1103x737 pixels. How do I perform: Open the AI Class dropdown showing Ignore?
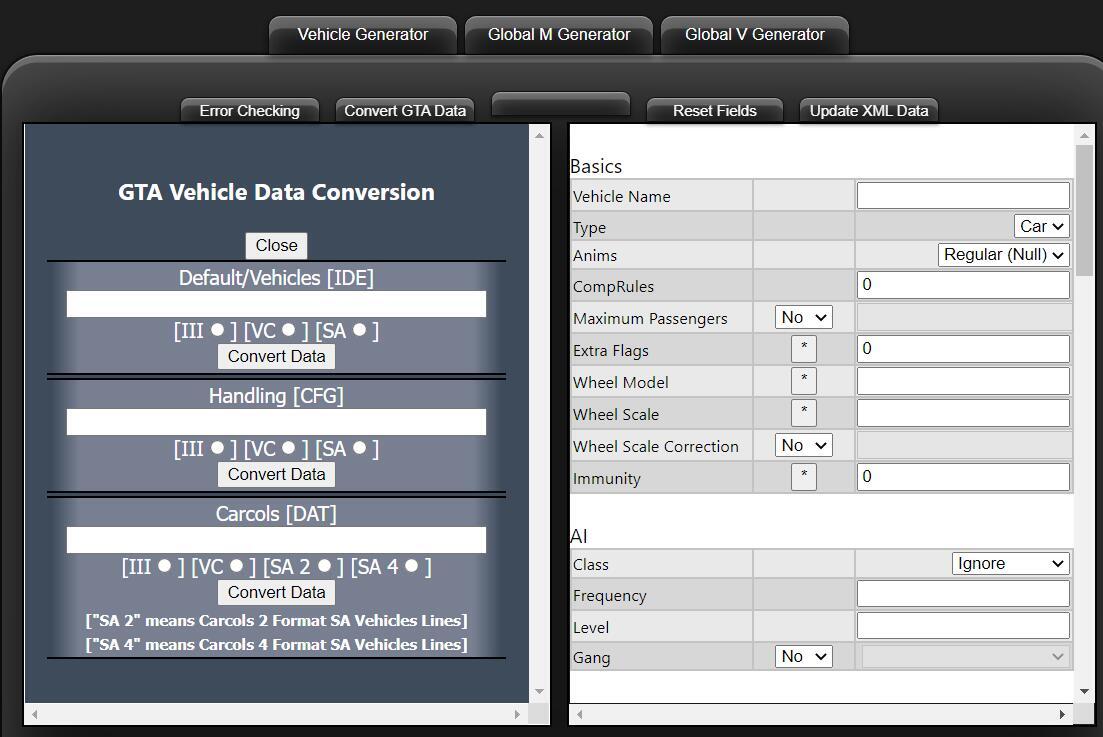1011,563
